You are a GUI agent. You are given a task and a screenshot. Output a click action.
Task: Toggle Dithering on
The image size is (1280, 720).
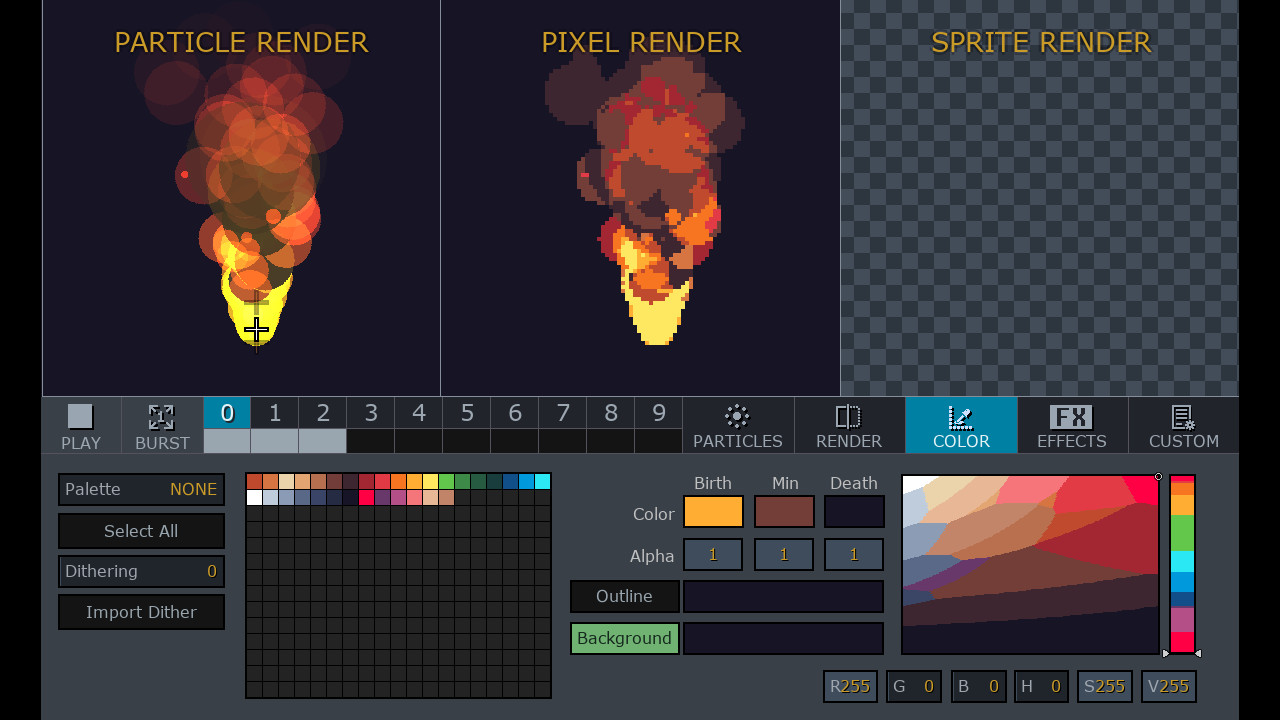141,571
